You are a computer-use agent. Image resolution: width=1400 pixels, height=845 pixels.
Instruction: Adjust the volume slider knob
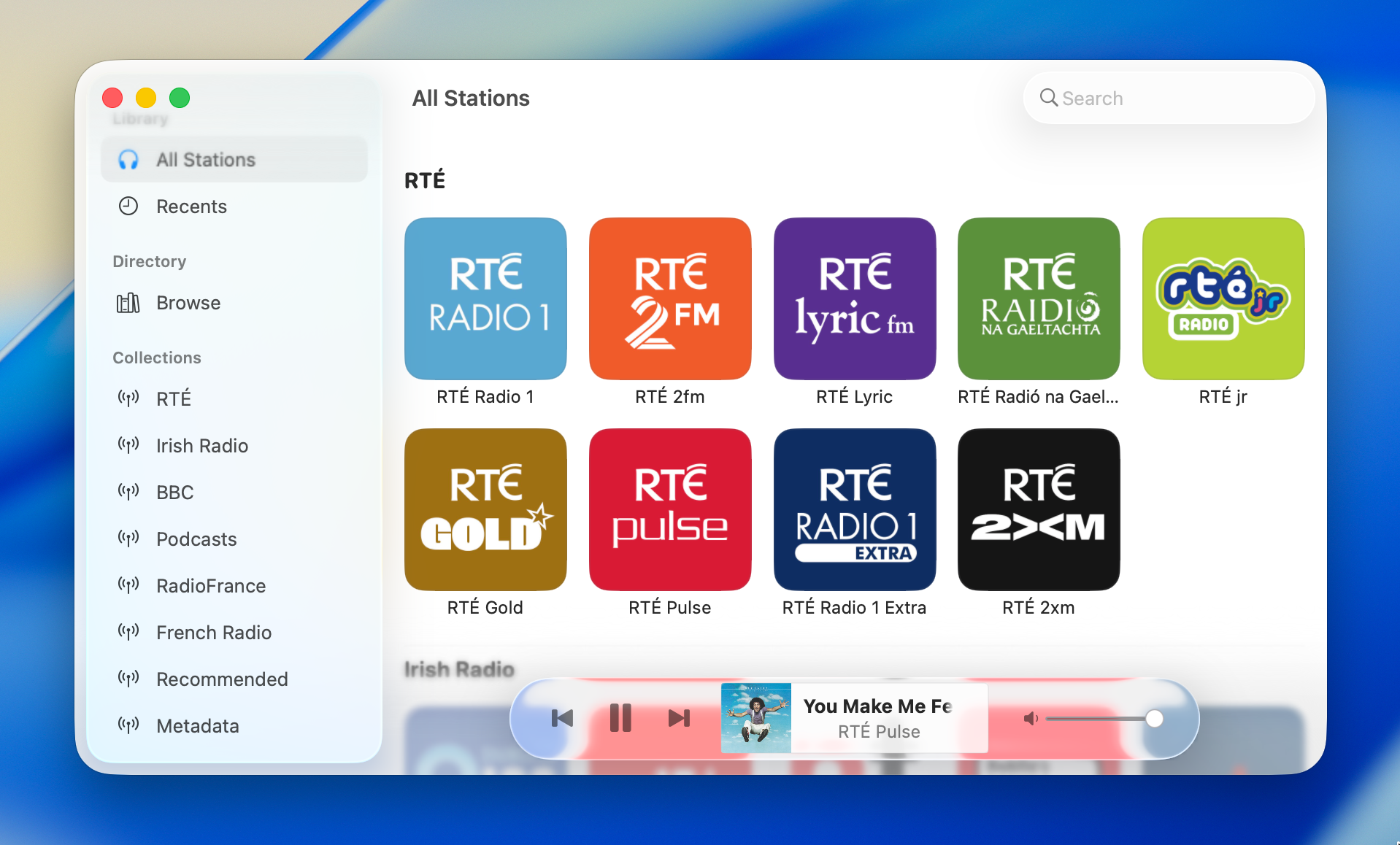pos(1154,719)
